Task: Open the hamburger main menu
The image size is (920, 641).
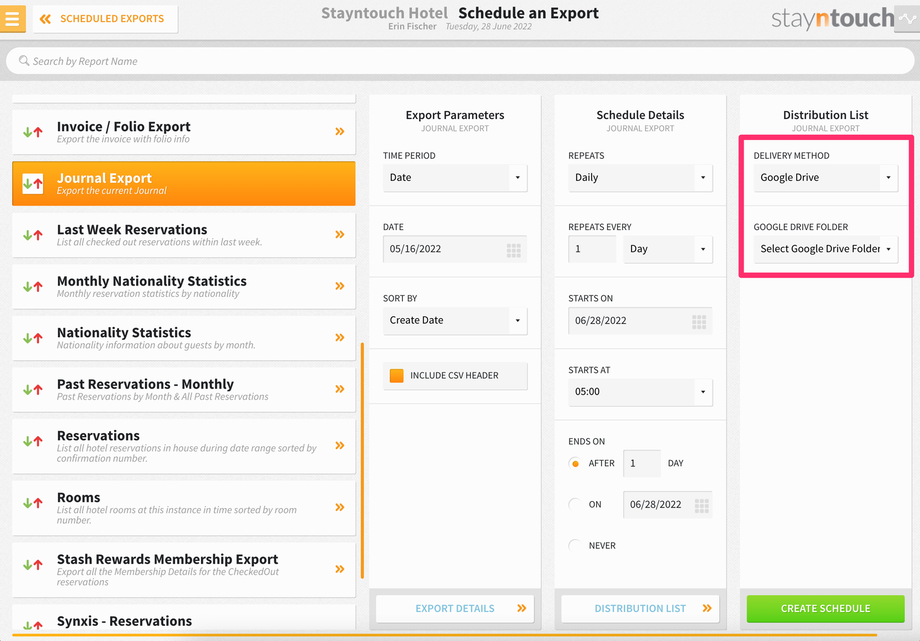Action: point(12,19)
